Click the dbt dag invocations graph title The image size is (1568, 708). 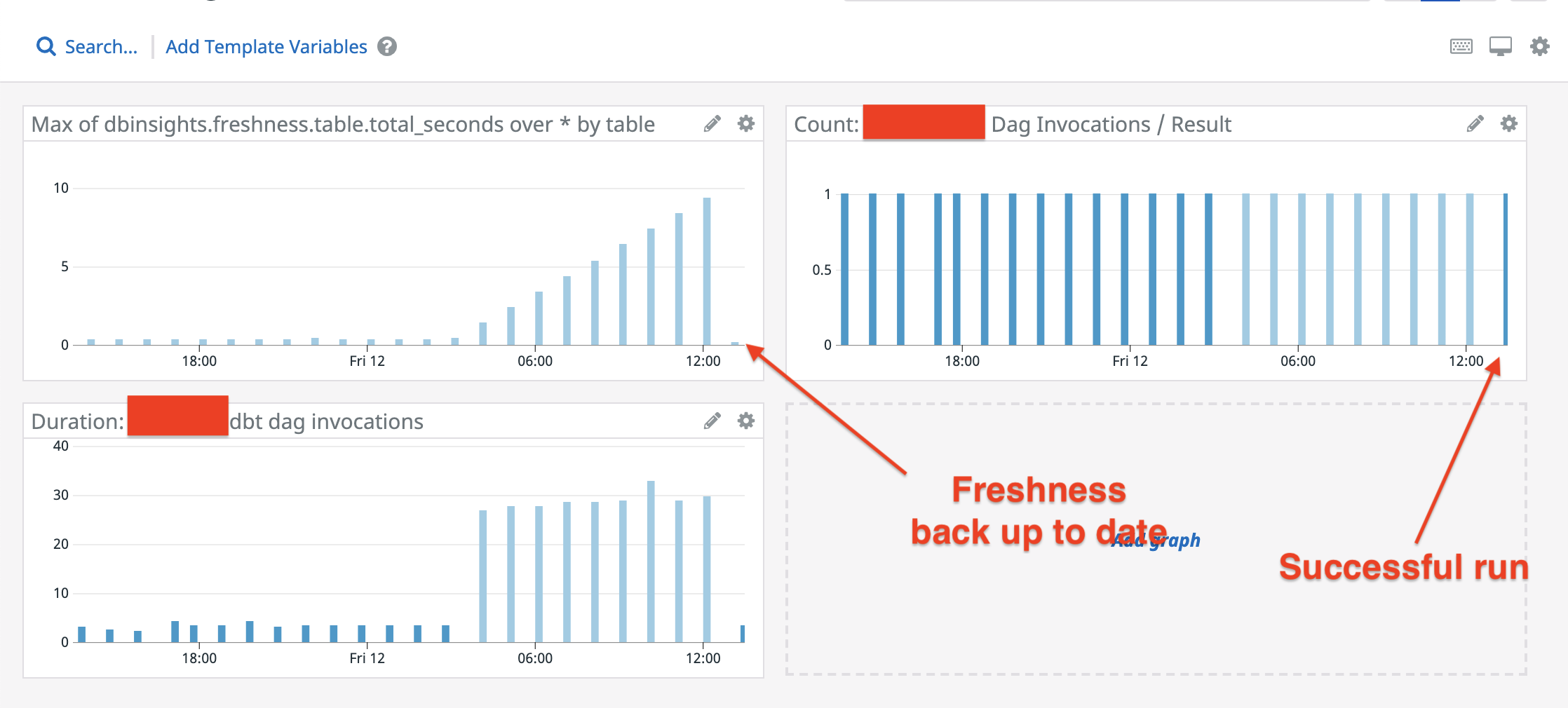point(327,421)
